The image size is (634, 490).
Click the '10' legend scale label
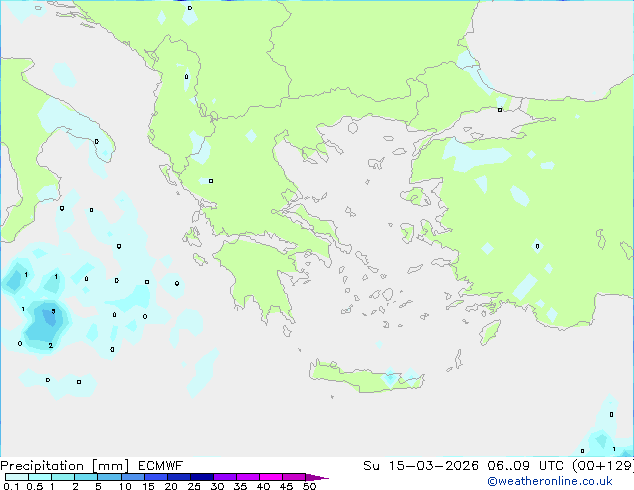(125, 486)
